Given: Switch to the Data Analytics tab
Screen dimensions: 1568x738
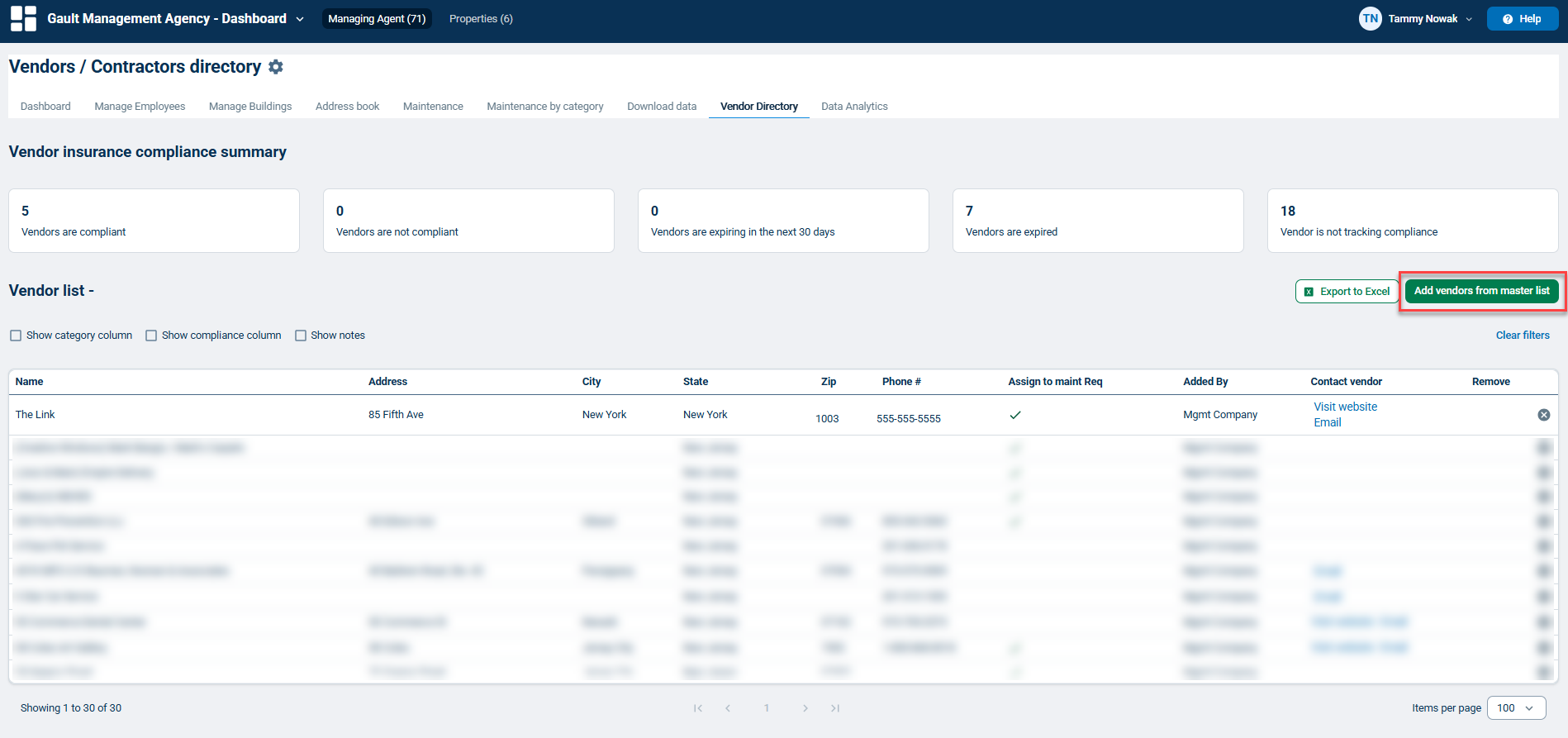Looking at the screenshot, I should pos(854,107).
